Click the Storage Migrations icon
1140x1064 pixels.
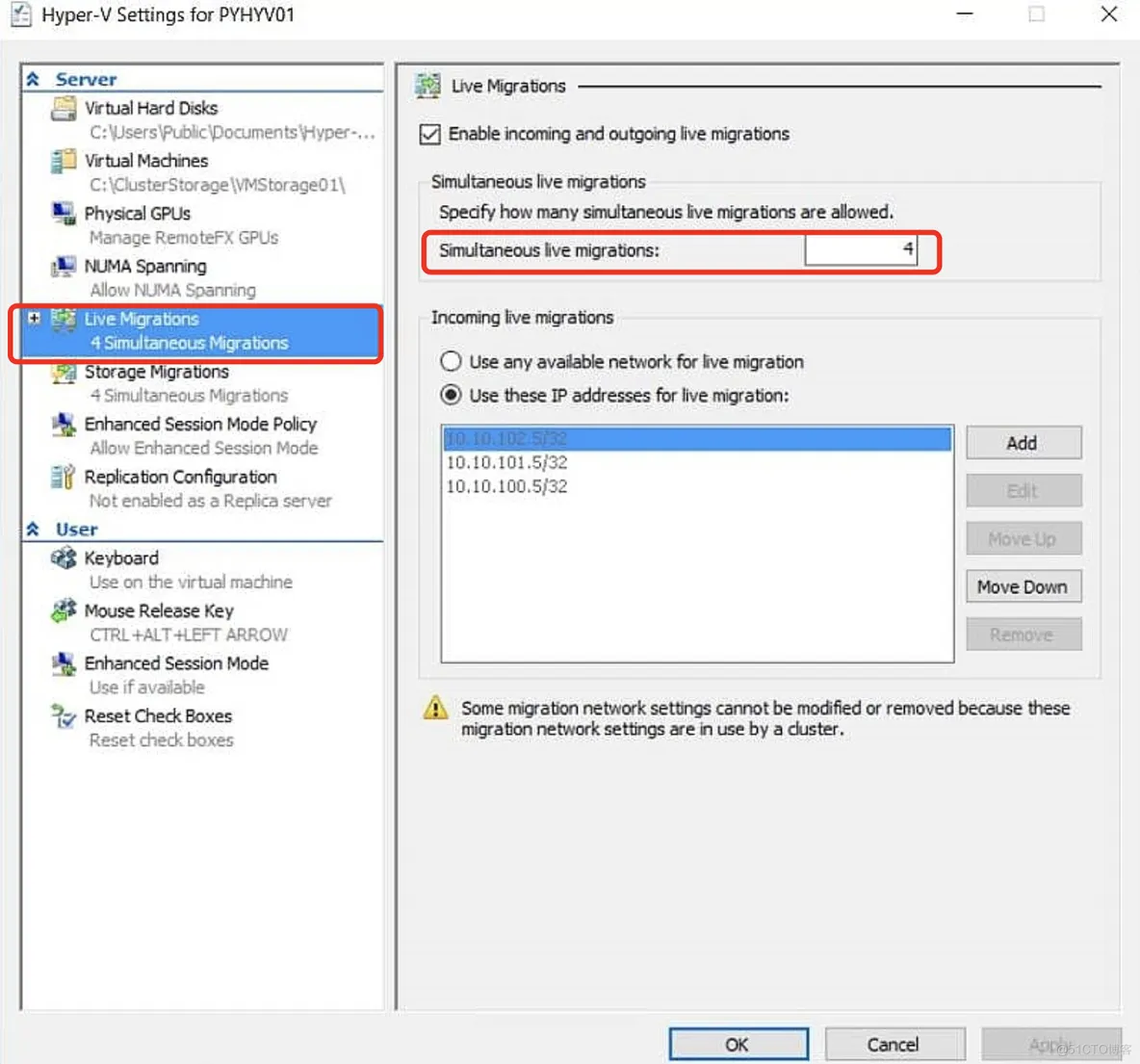[64, 373]
